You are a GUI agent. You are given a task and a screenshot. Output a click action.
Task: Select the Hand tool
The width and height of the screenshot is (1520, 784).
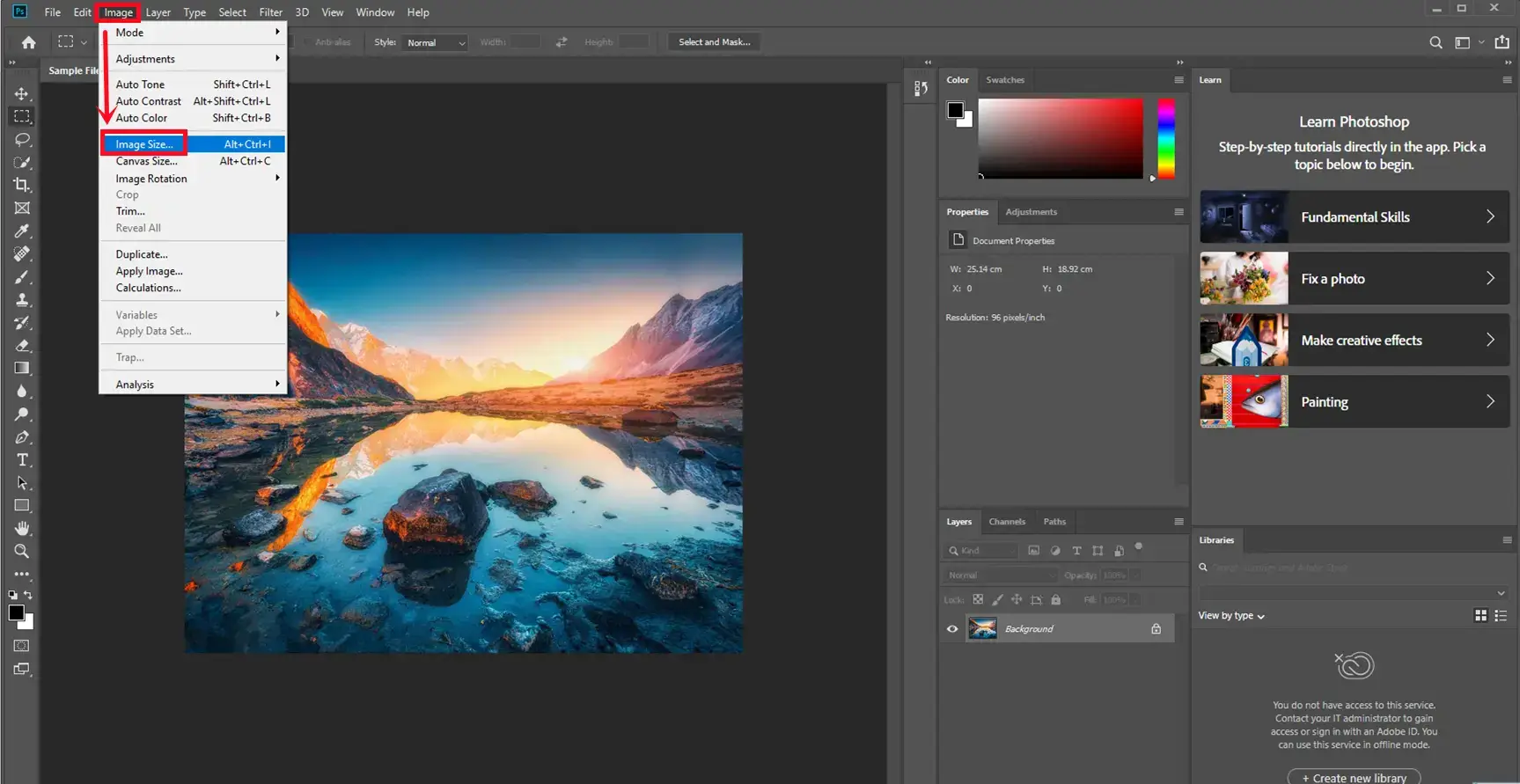click(22, 528)
